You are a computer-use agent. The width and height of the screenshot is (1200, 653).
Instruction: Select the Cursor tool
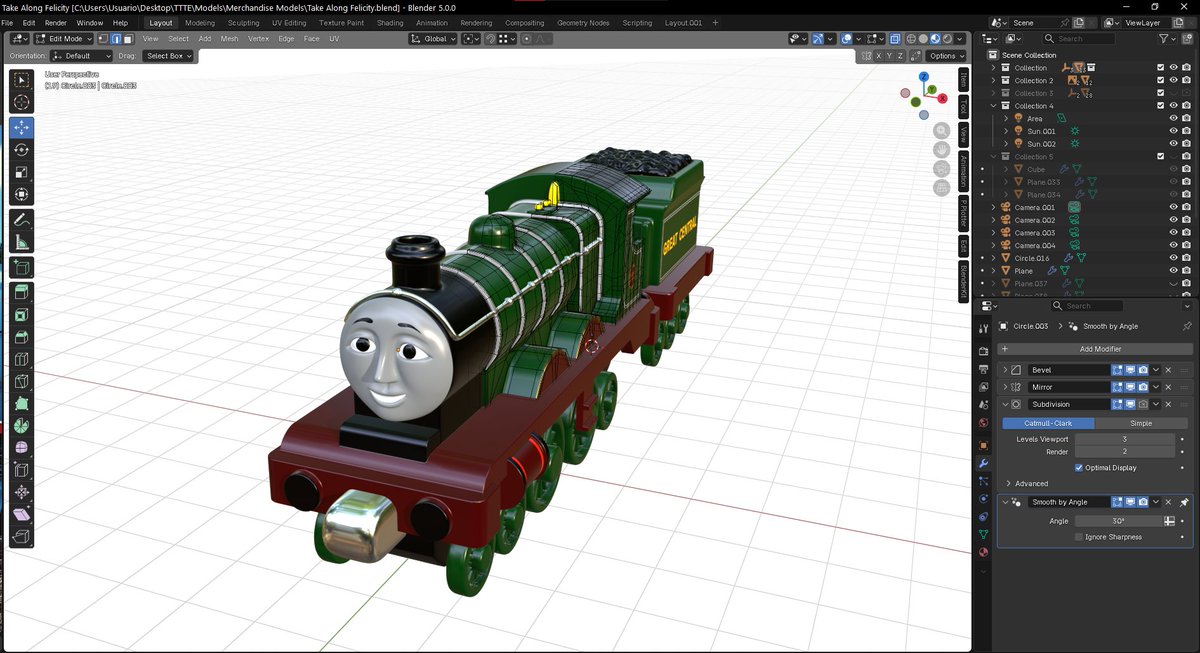click(21, 102)
